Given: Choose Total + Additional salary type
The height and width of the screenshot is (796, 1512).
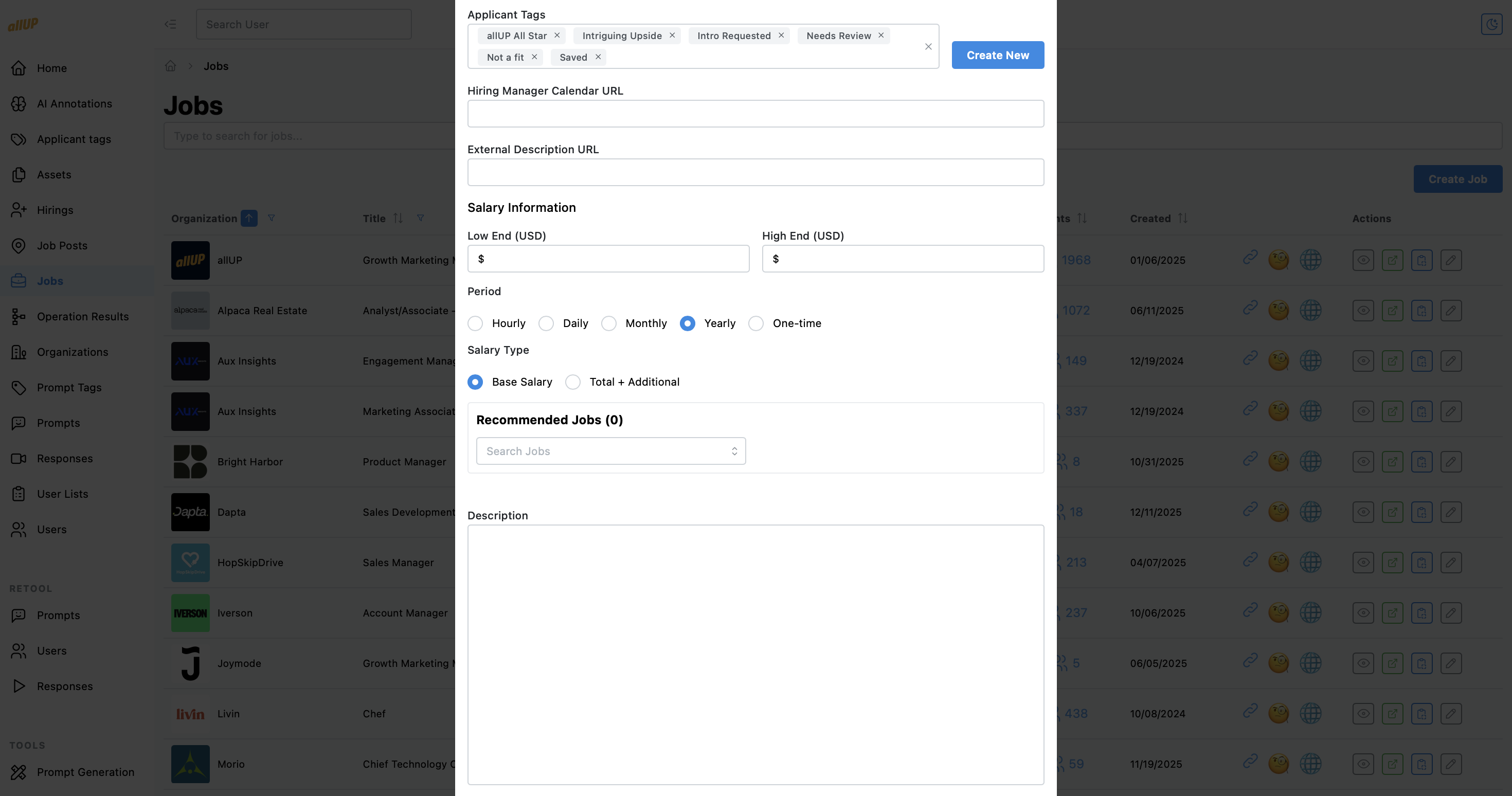Looking at the screenshot, I should point(573,382).
